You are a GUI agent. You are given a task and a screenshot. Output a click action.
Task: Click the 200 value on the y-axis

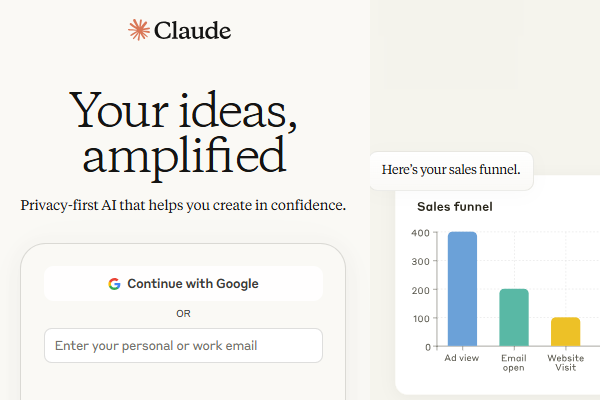(x=420, y=290)
